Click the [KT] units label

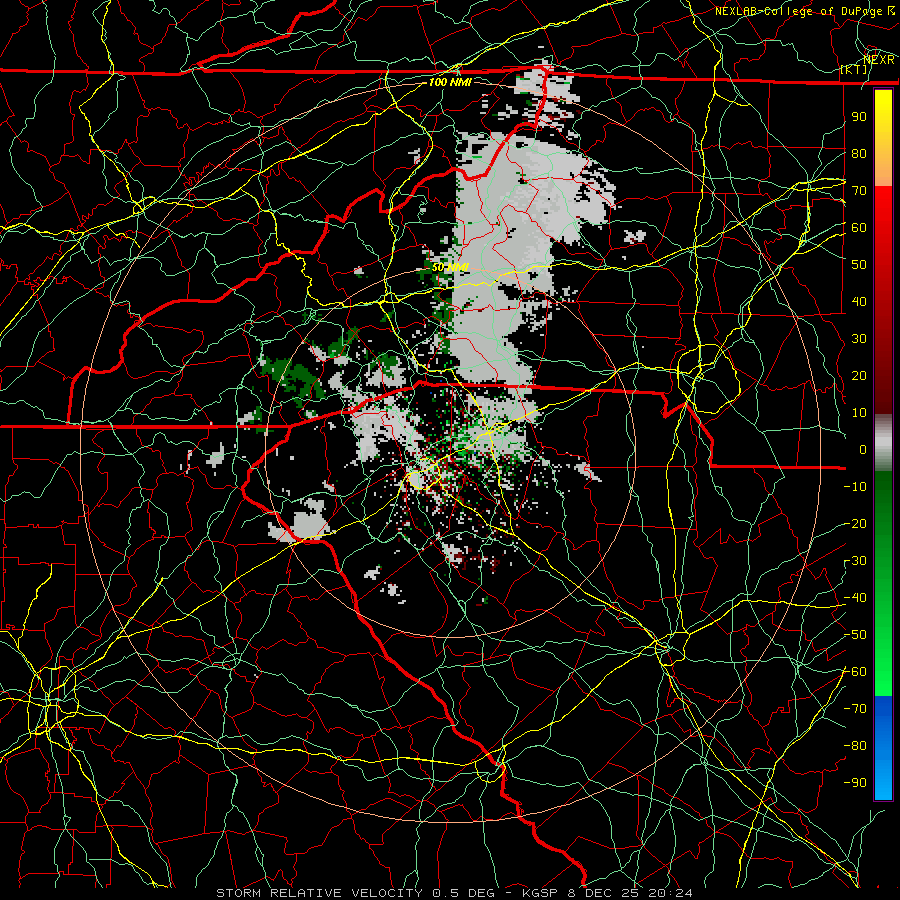click(853, 69)
